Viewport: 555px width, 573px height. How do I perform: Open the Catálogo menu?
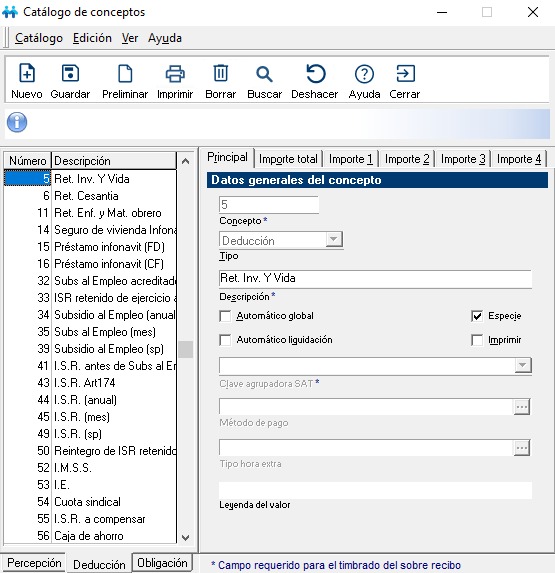point(39,38)
